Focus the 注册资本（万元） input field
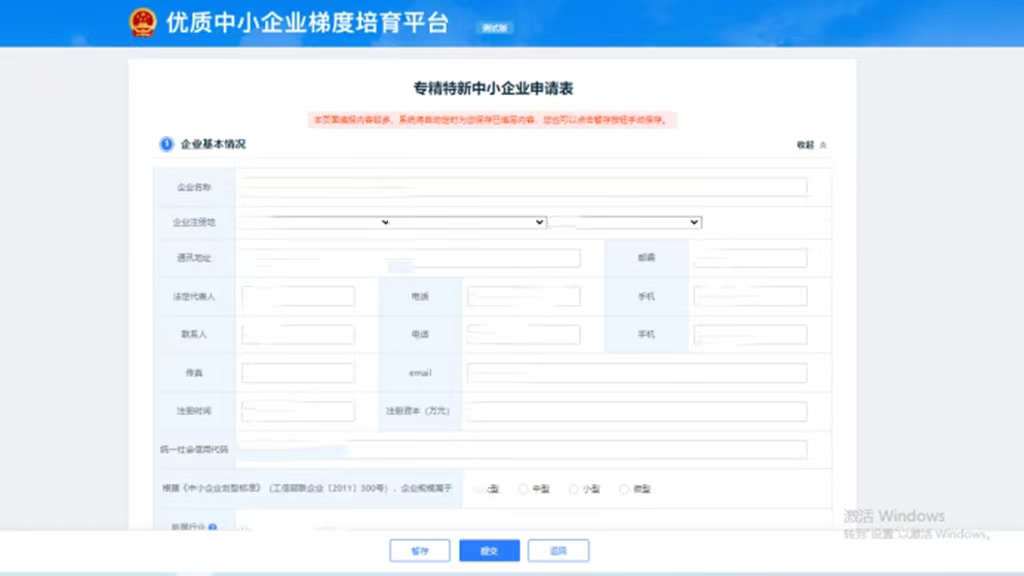The width and height of the screenshot is (1024, 576). [636, 411]
